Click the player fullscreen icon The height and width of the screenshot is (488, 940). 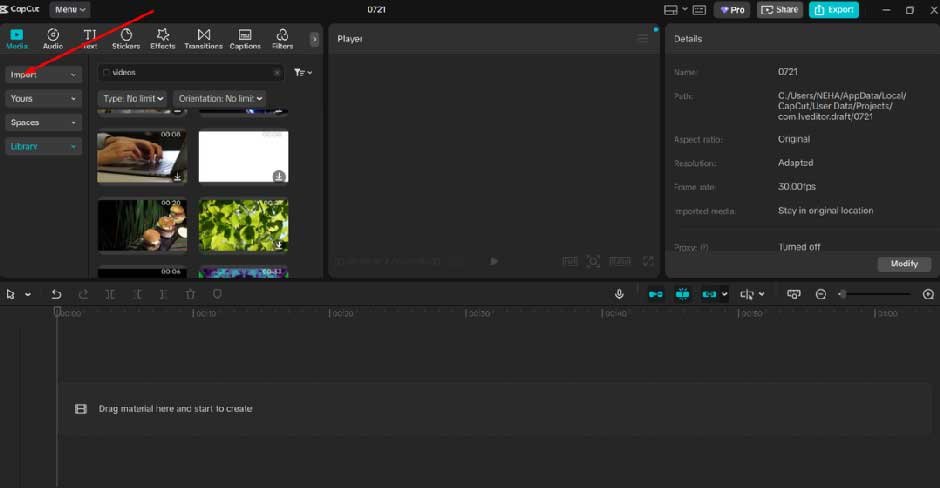pos(648,261)
